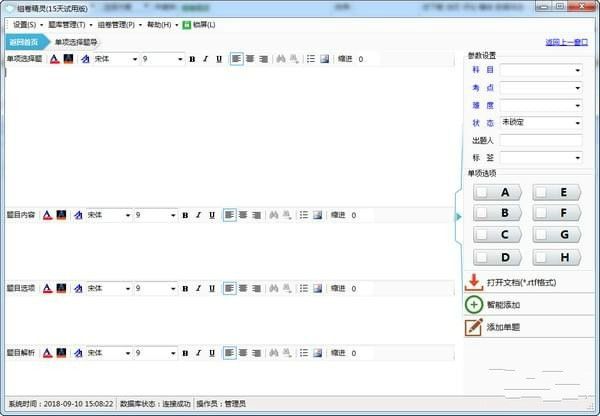Click insert image icon in 题目内容 toolbar

coord(317,215)
